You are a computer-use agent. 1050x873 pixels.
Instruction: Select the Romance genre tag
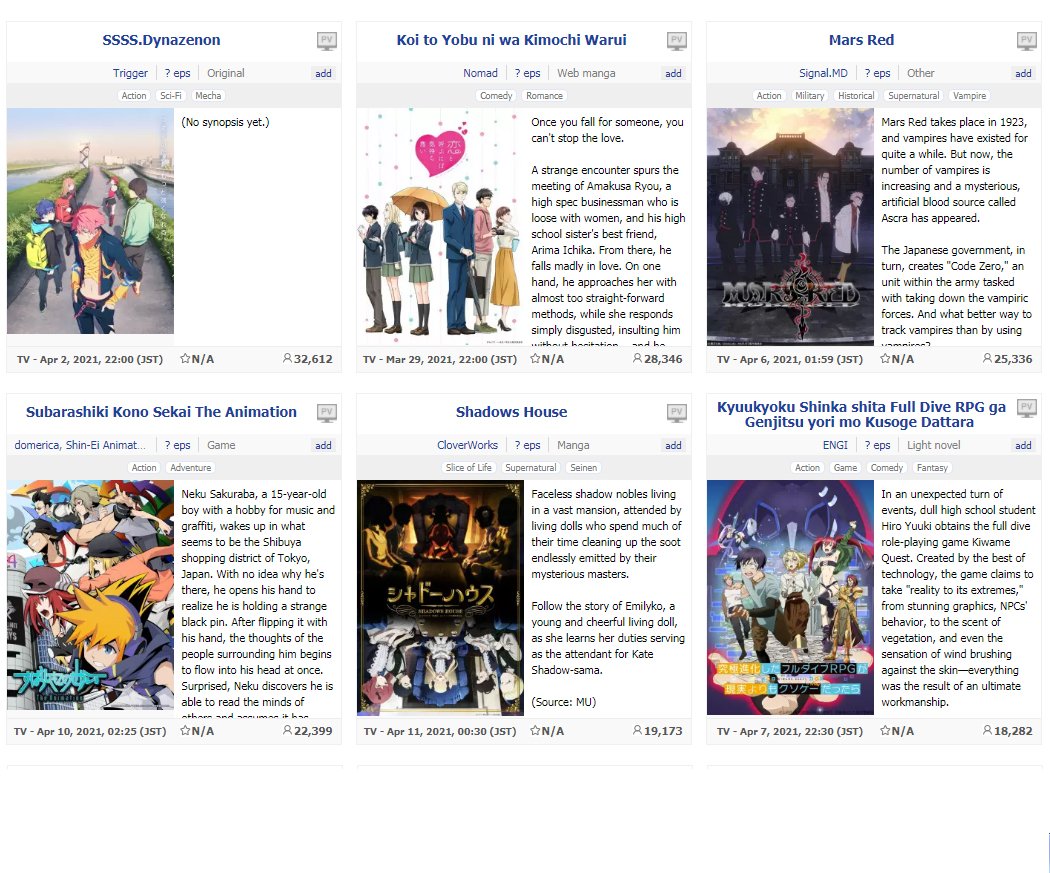pyautogui.click(x=544, y=96)
